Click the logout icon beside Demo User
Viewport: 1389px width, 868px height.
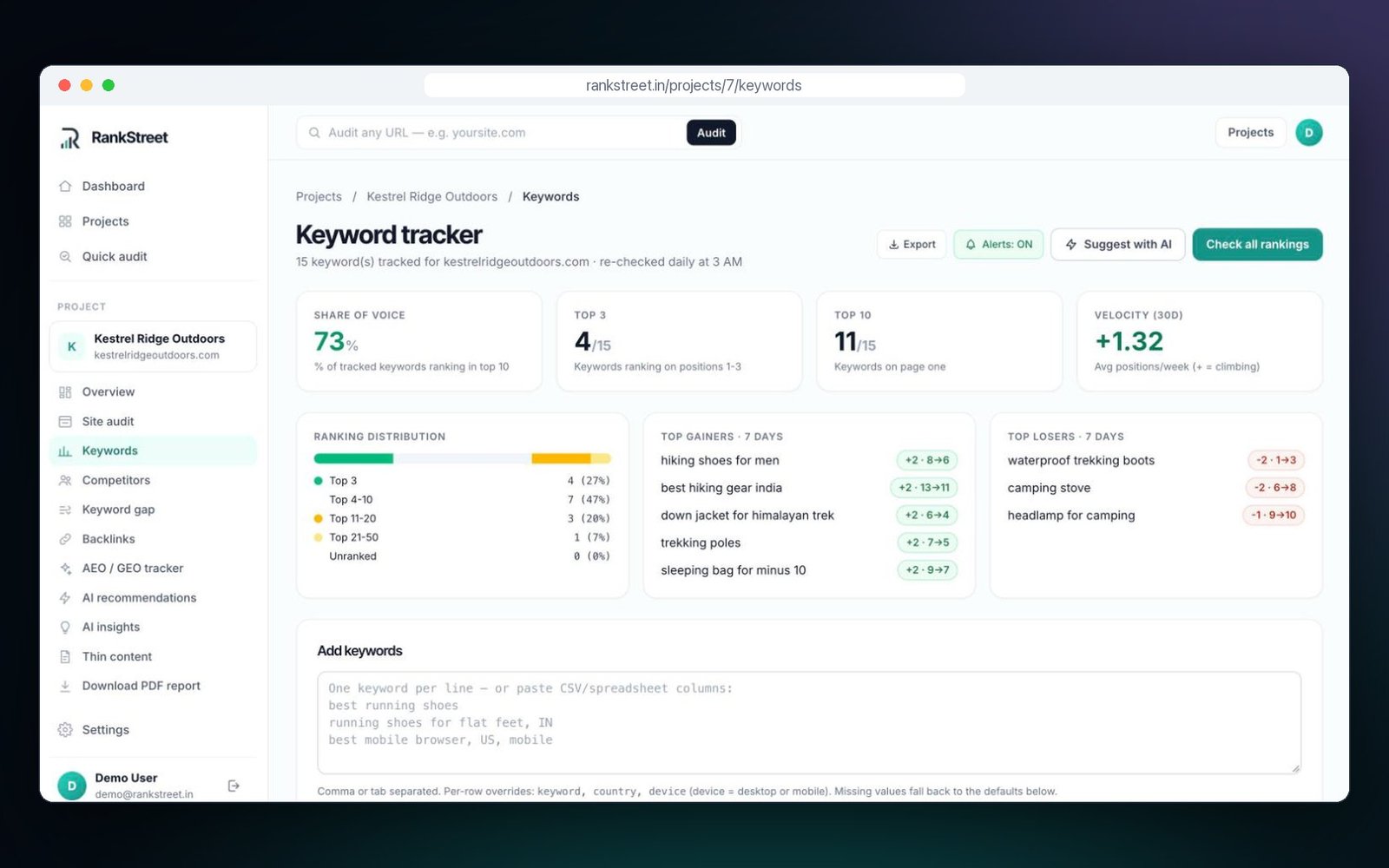click(x=234, y=786)
